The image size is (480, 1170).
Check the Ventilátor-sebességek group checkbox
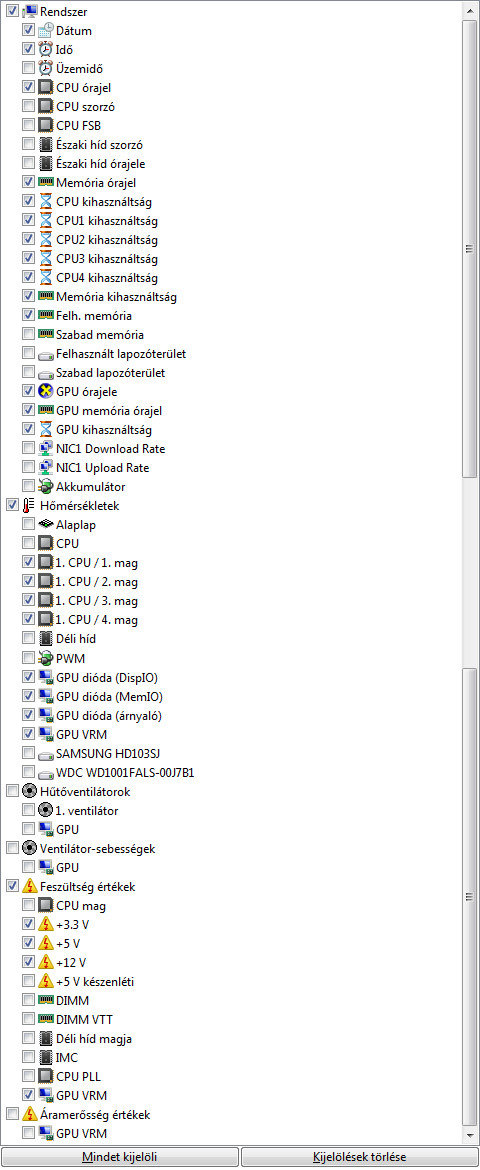(x=12, y=848)
